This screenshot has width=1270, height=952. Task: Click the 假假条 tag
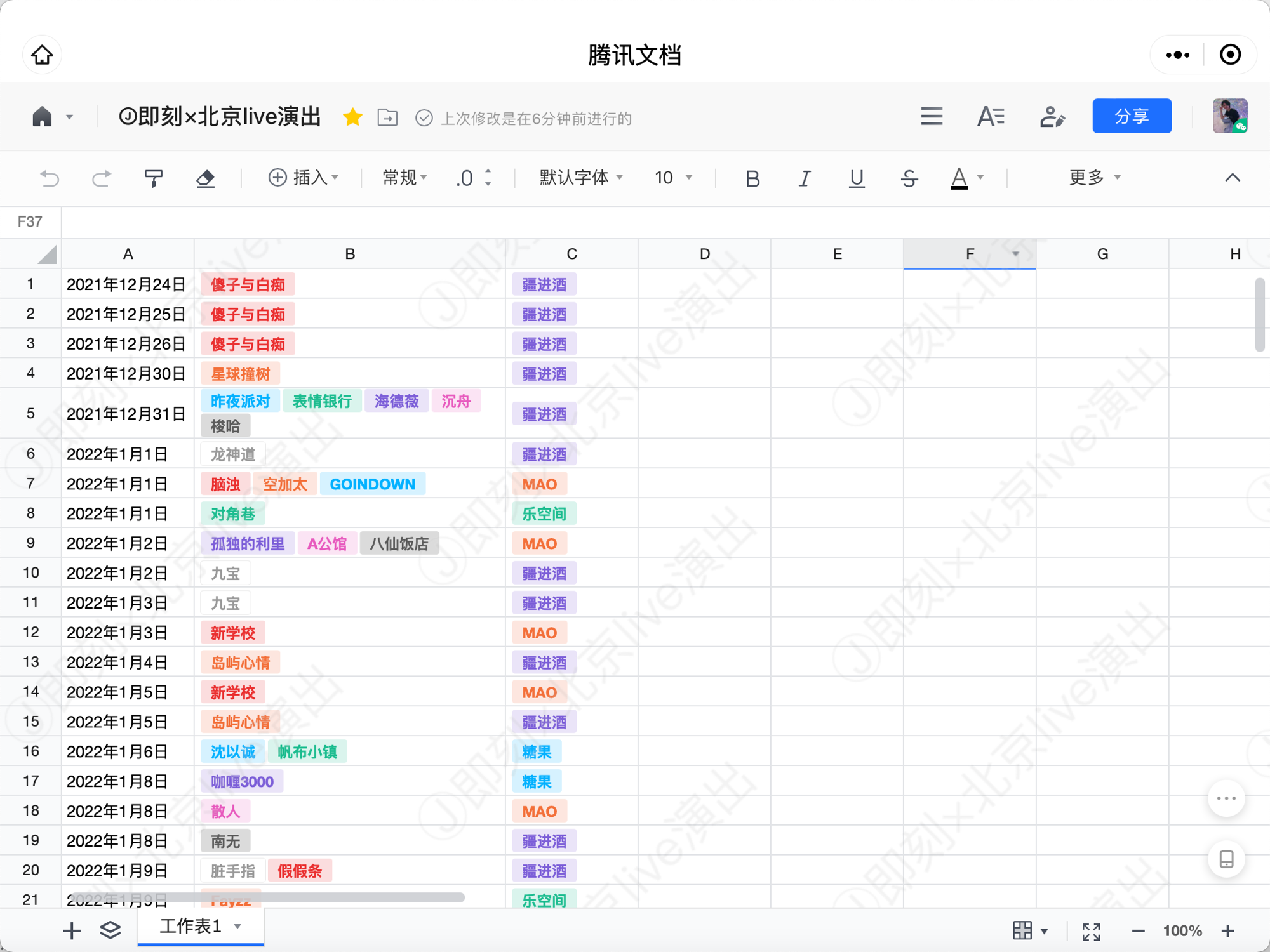[300, 871]
